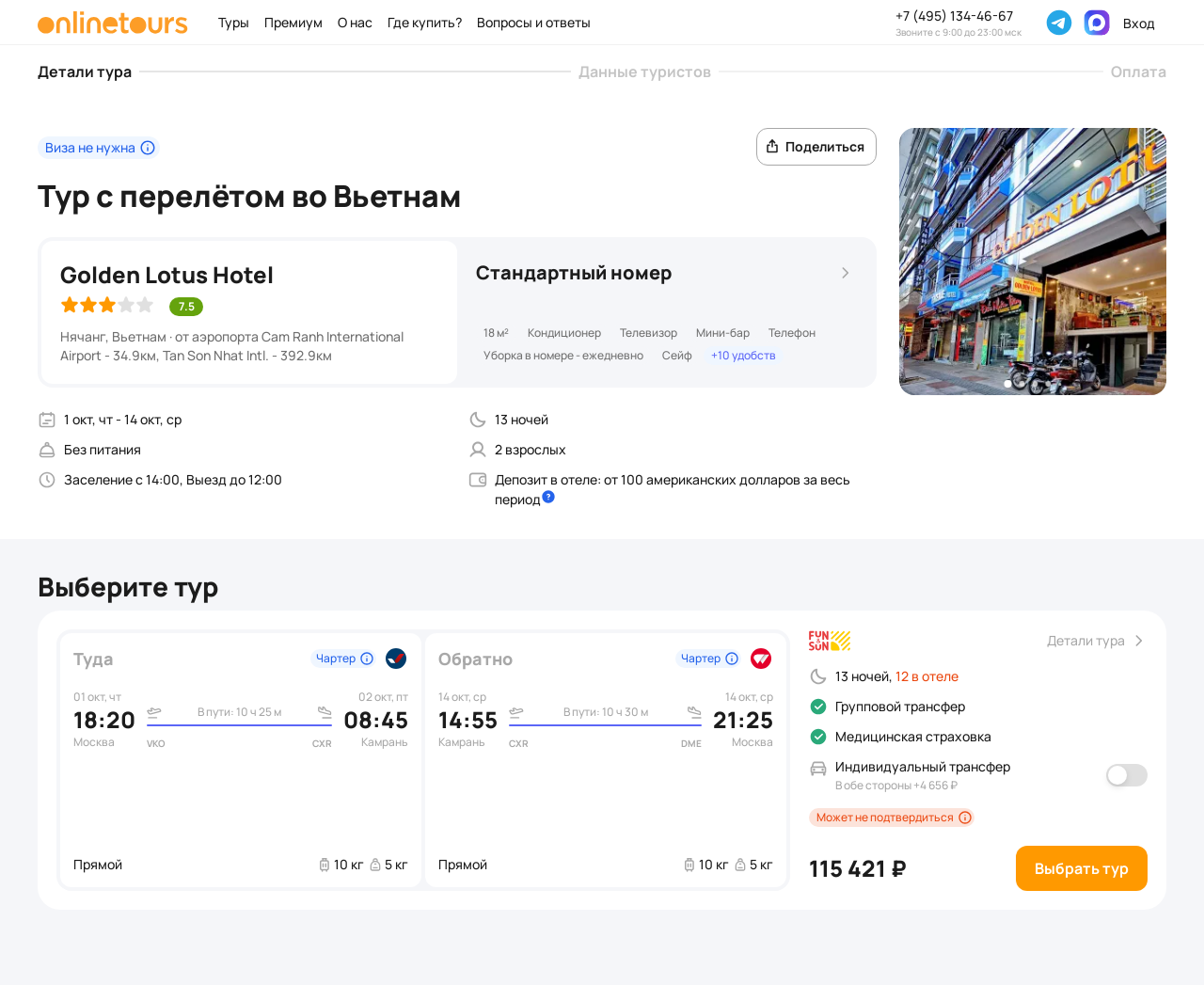The width and height of the screenshot is (1204, 985).
Task: Click the hotel photo carousel dot indicator
Action: (1008, 383)
